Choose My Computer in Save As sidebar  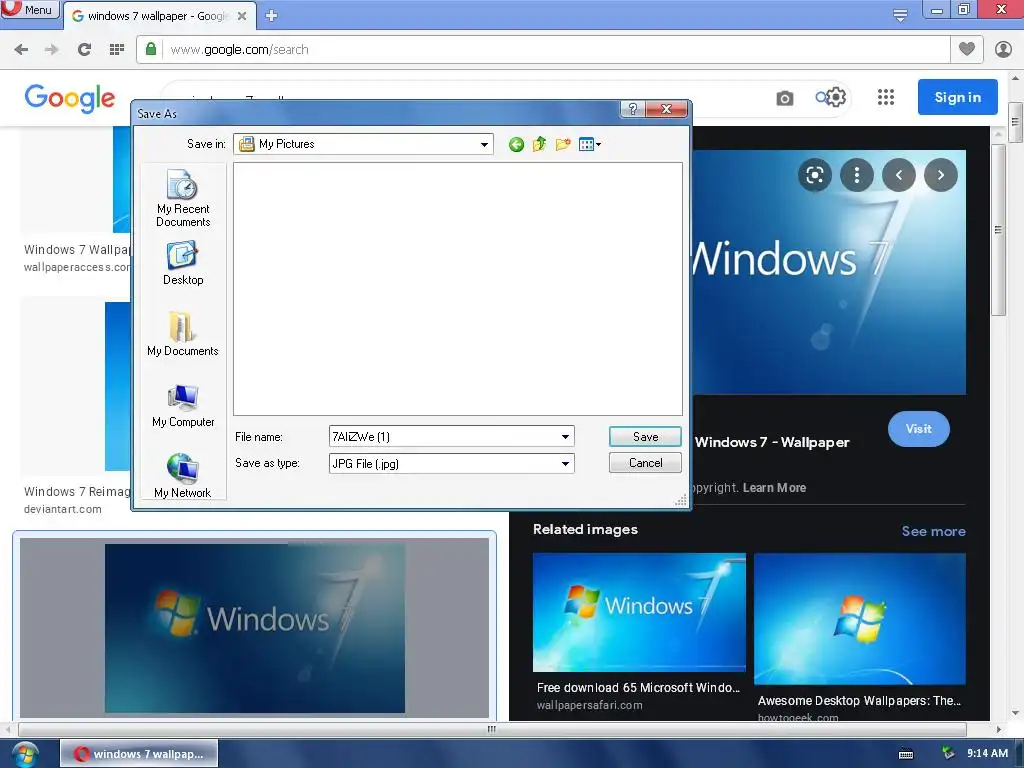click(x=183, y=406)
